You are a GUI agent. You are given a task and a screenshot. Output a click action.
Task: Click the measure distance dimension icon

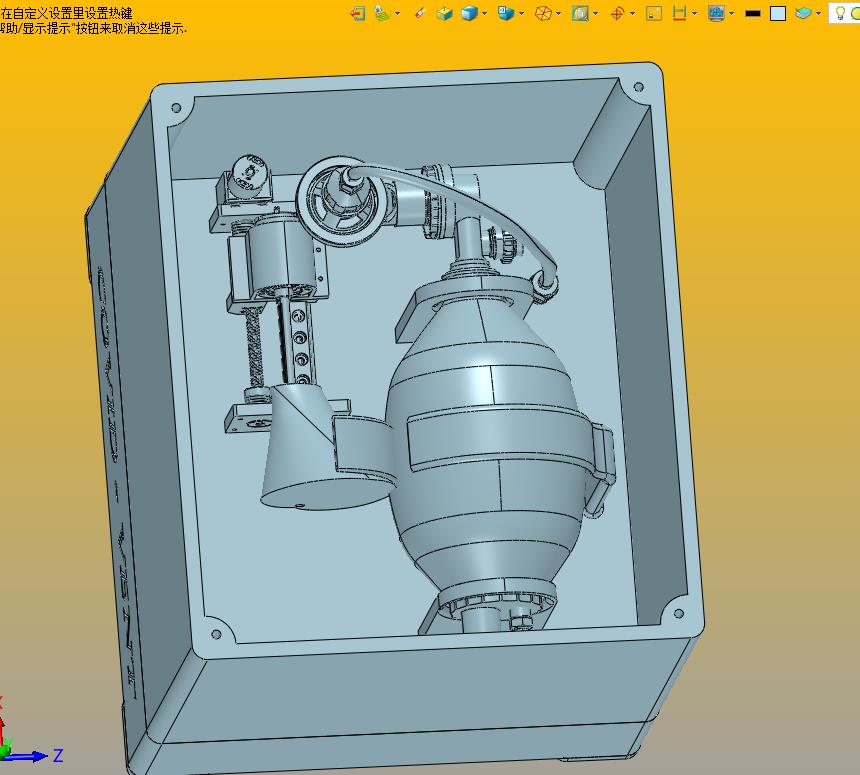[680, 13]
